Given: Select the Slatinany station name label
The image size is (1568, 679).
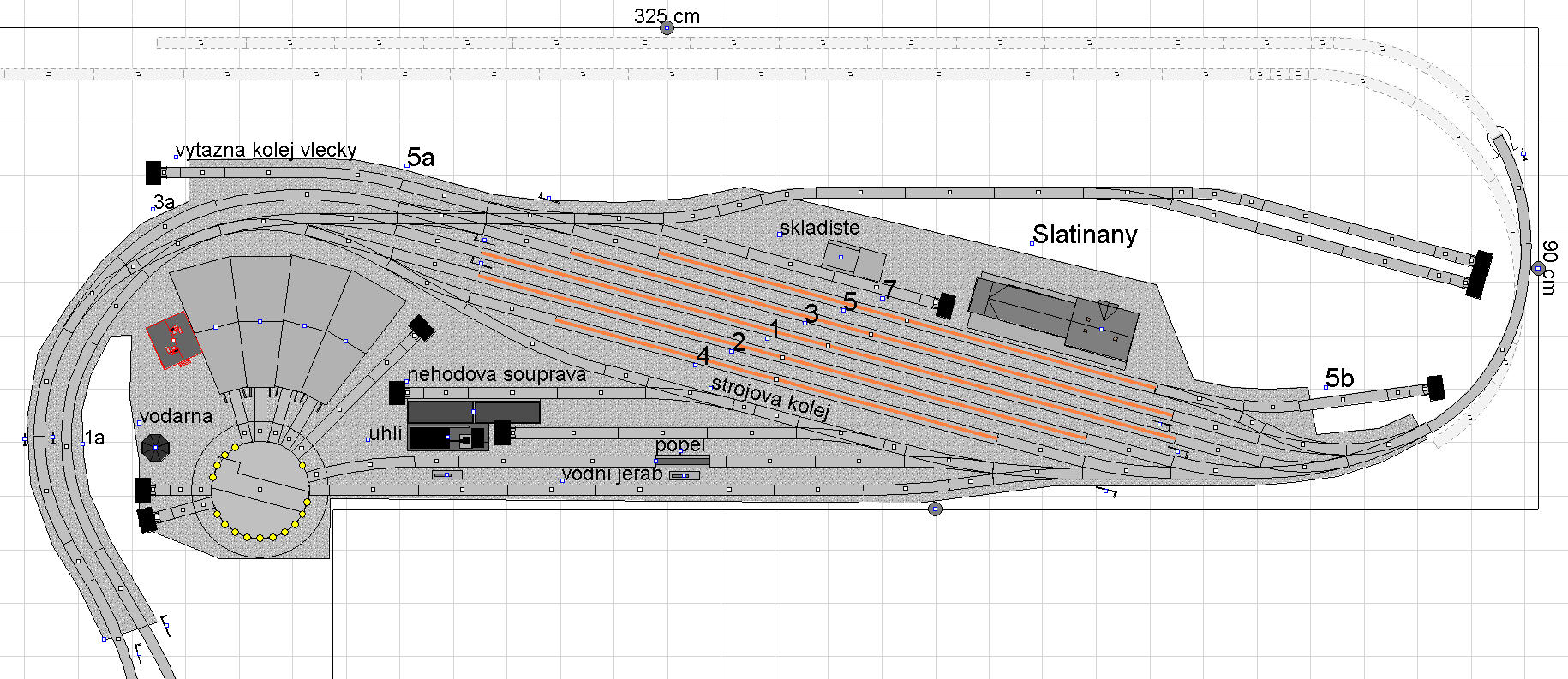Looking at the screenshot, I should [1085, 235].
